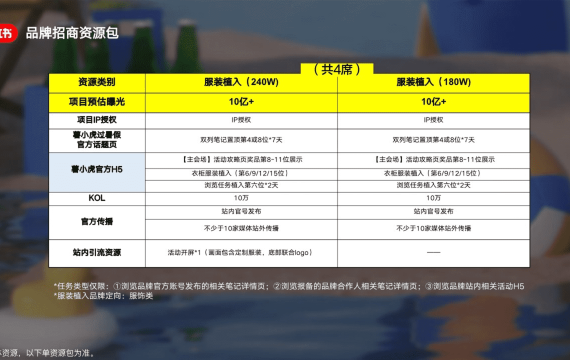The height and width of the screenshot is (360, 570).
Task: Click the yellow (共4席) label
Action: pyautogui.click(x=337, y=69)
